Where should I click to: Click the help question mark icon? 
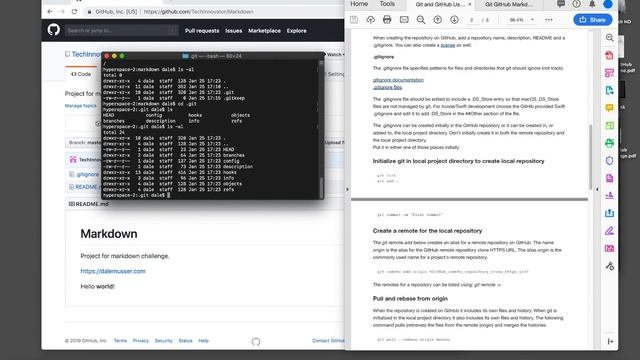click(x=576, y=4)
